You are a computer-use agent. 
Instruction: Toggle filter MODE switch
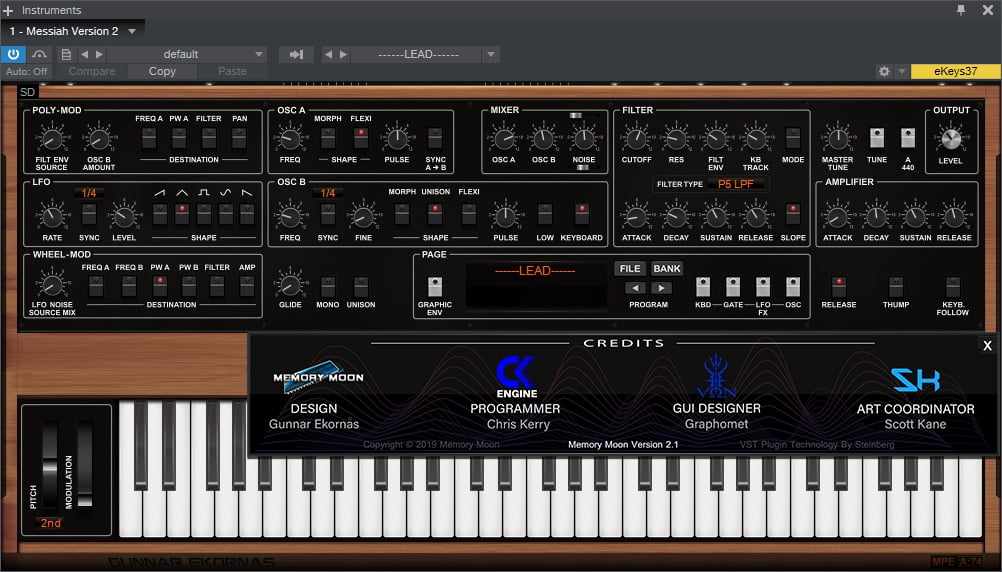coord(793,137)
